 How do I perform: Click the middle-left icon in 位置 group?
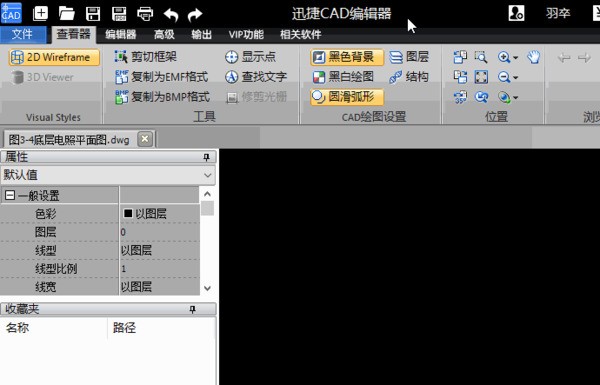coord(460,77)
